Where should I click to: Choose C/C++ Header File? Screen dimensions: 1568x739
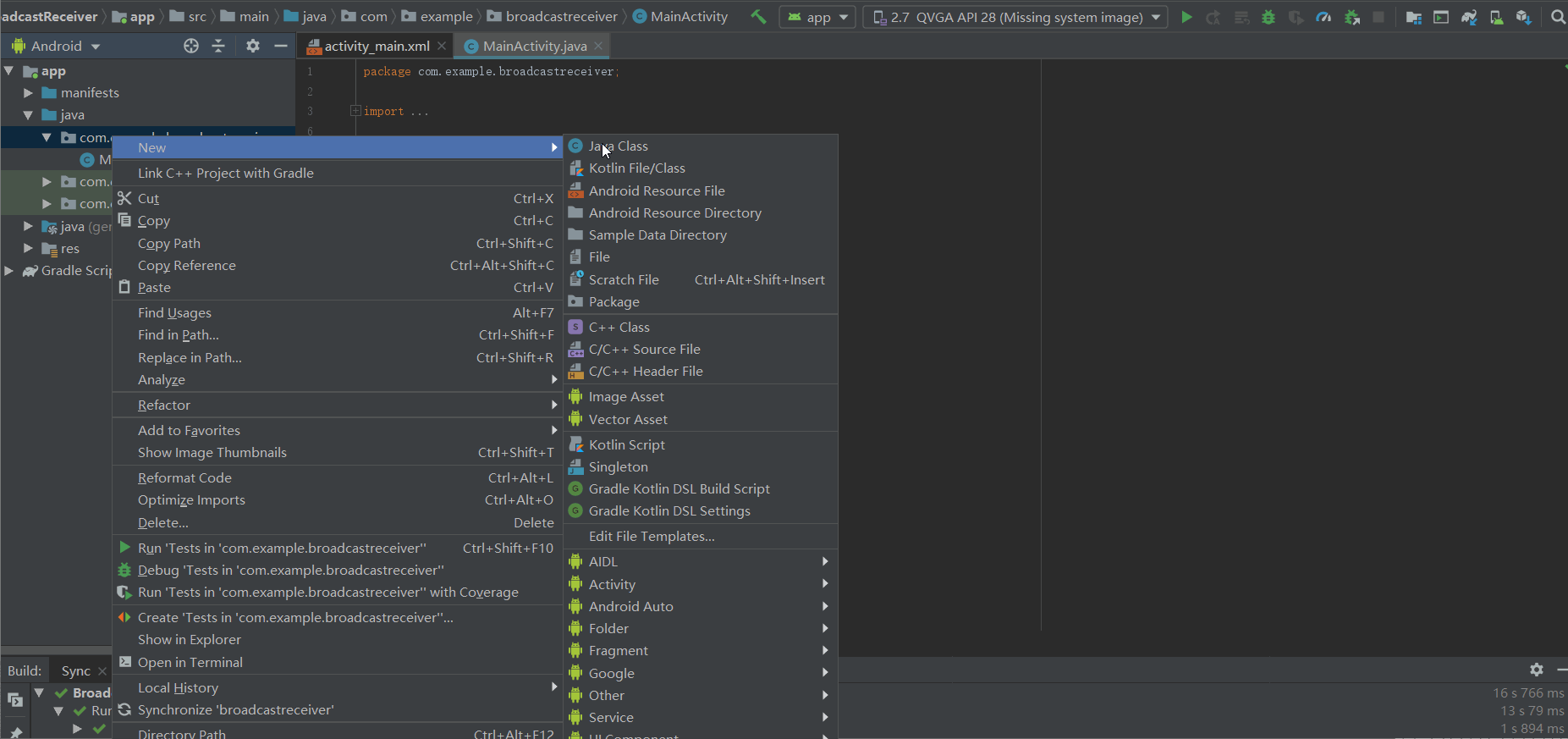701,371
